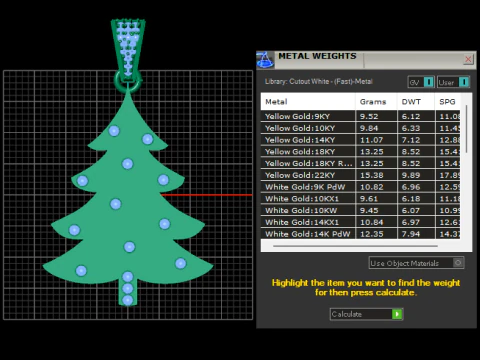
Task: Select the Yellow Gold:10KY row
Action: 360,128
